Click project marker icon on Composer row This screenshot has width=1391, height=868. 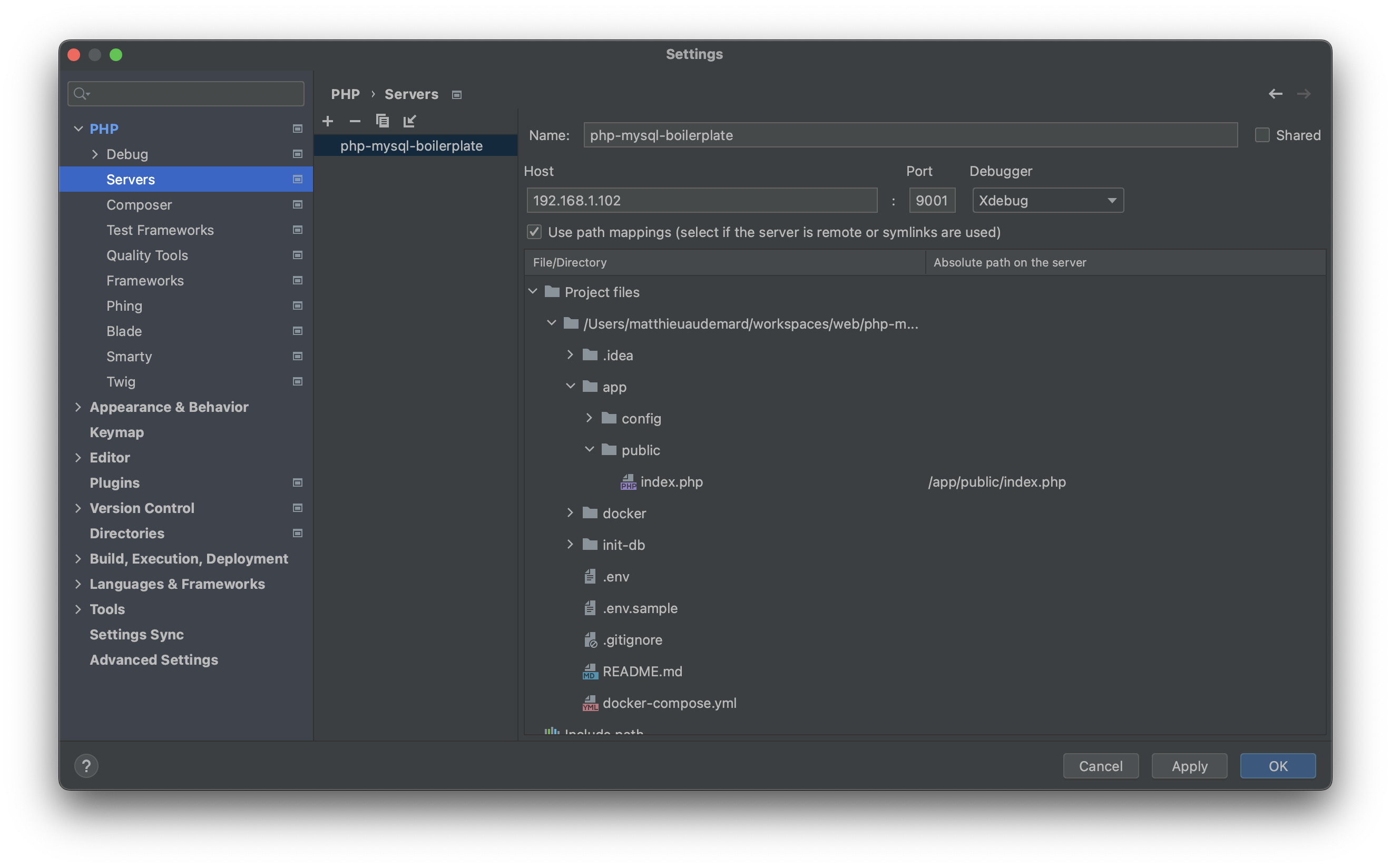298,204
